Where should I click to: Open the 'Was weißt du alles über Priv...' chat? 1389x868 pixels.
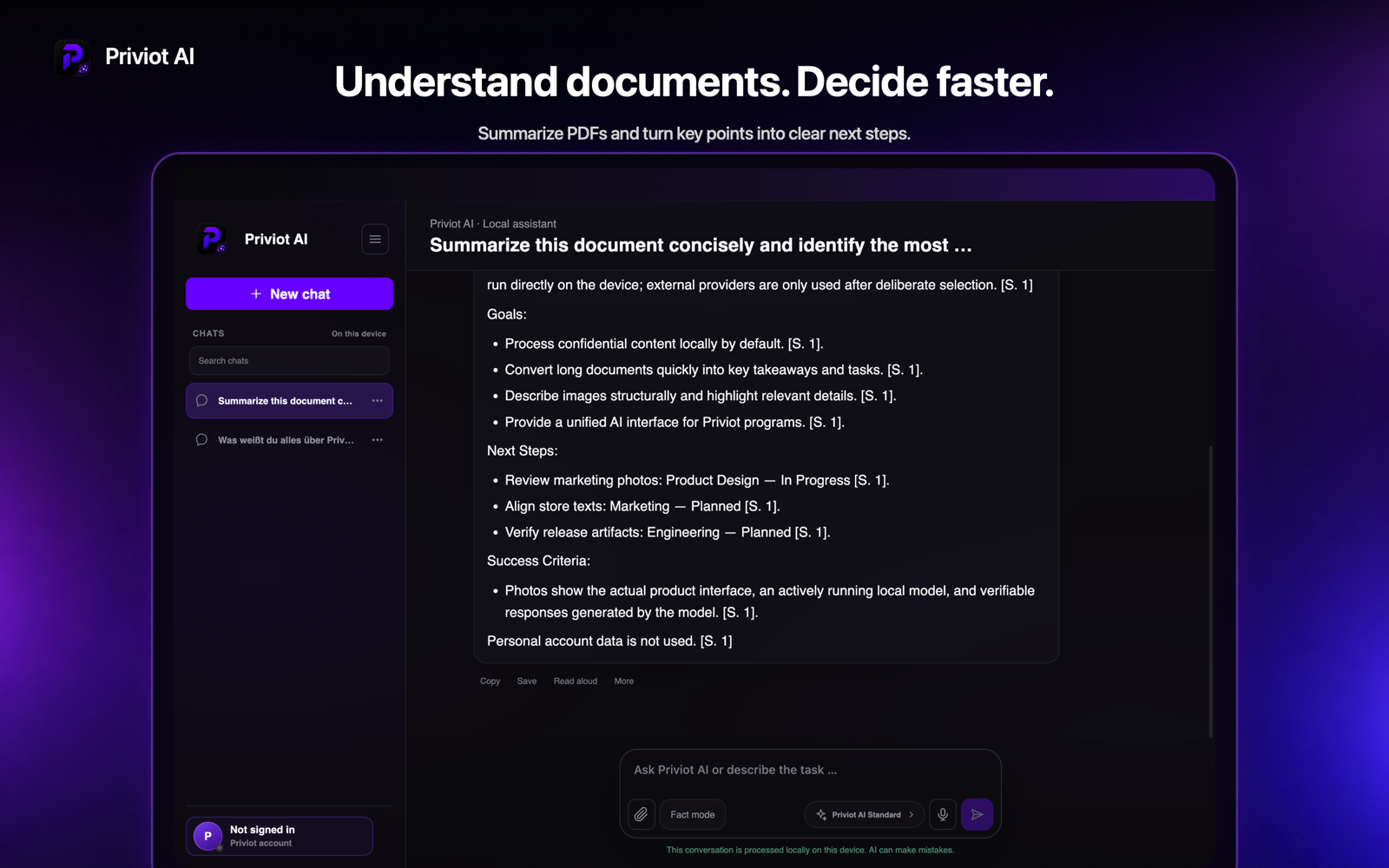pos(289,440)
